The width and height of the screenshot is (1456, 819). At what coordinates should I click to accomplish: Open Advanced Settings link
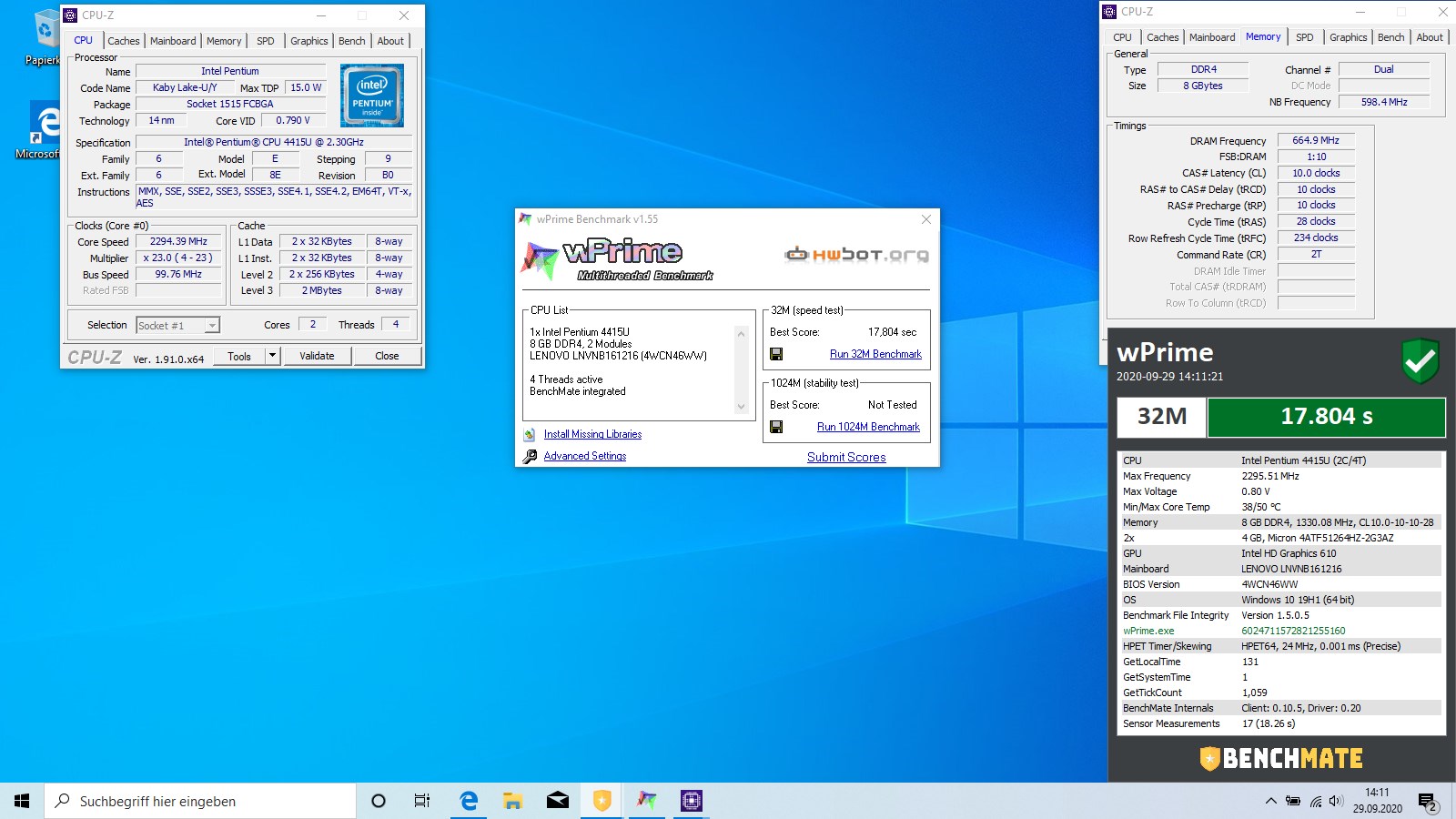click(585, 456)
